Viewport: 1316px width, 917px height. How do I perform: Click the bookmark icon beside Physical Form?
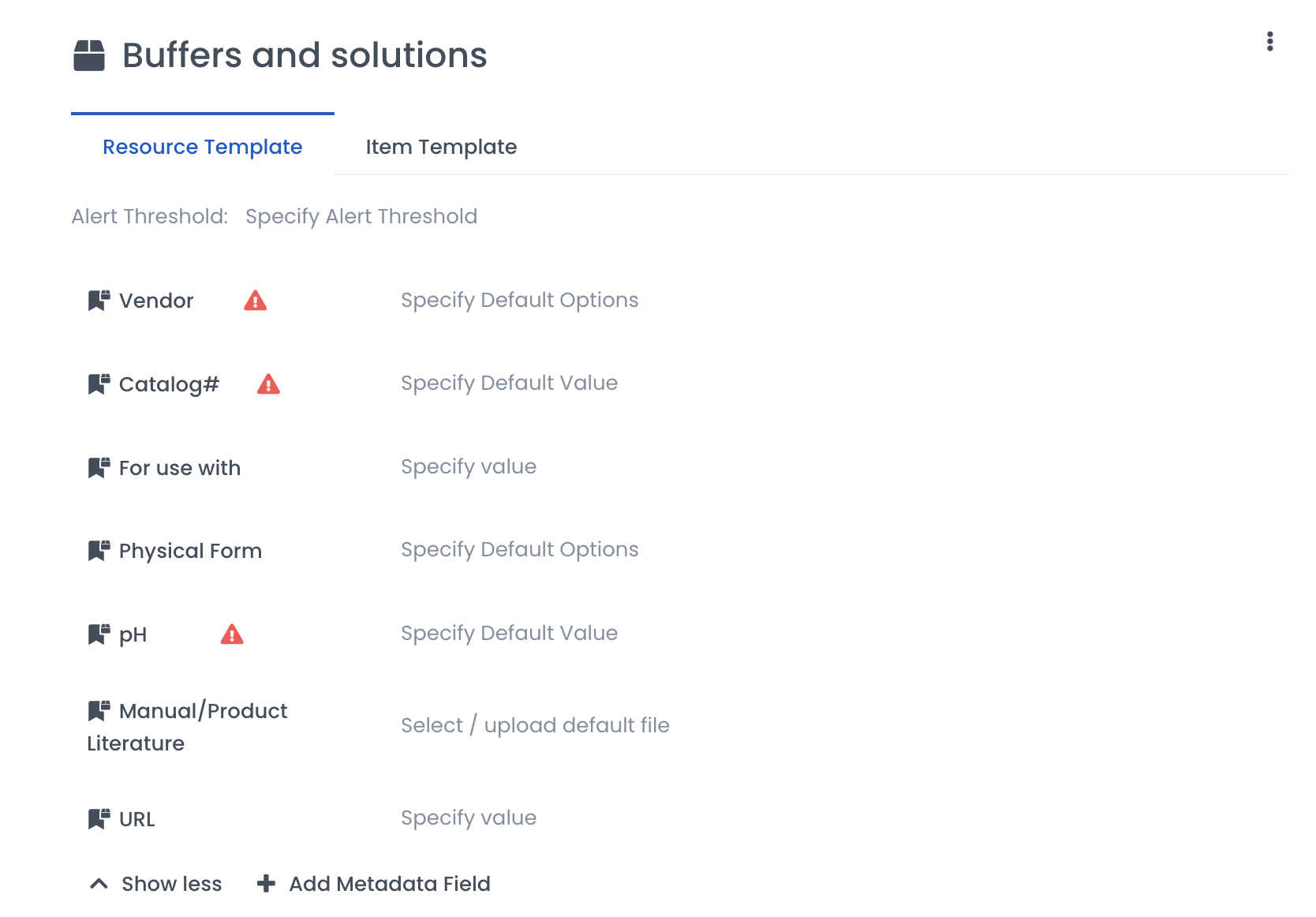[99, 551]
